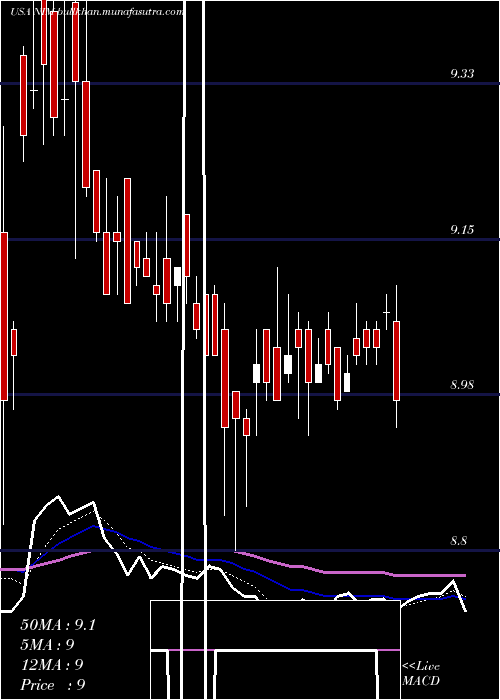Viewport: 500px width, 700px height.
Task: Click the munafasutra.com header text
Action: [x=96, y=12]
